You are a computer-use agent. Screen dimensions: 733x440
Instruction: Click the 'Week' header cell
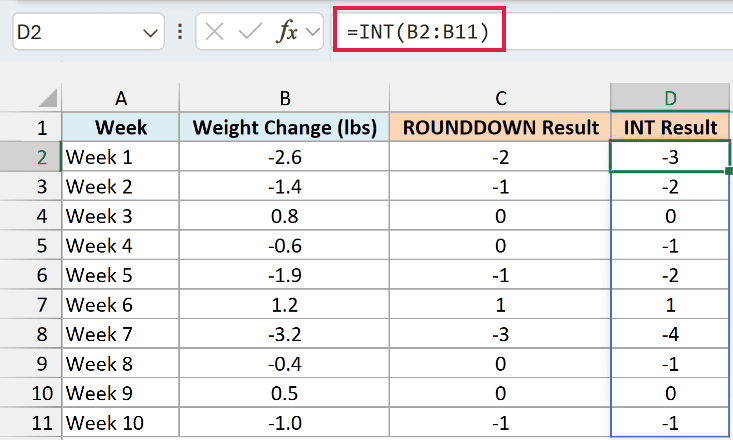coord(121,127)
